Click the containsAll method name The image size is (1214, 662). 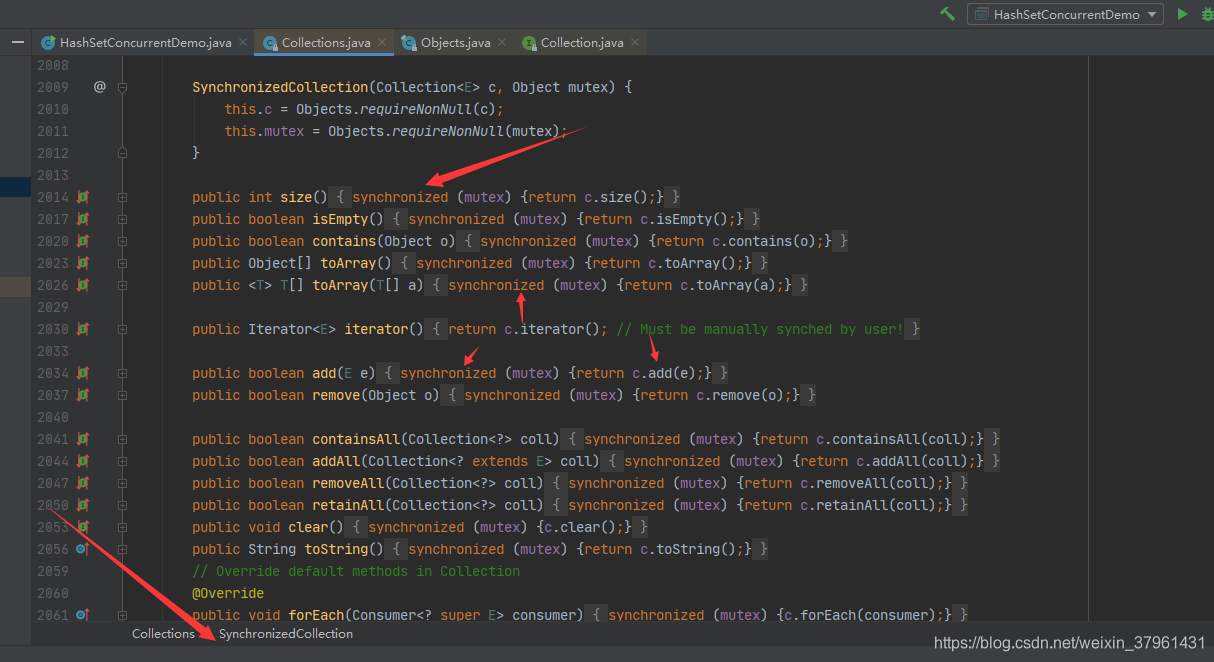pyautogui.click(x=356, y=439)
